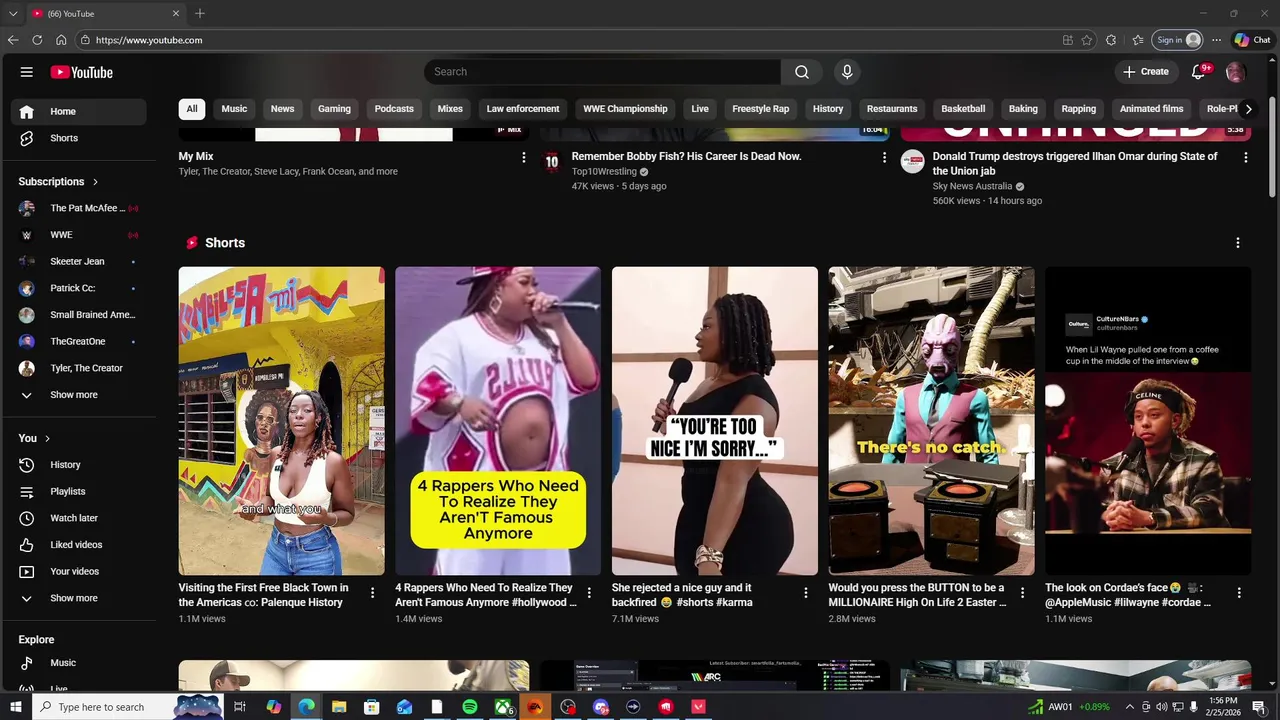This screenshot has width=1280, height=720.
Task: Open Remember Bobby Fish video title
Action: pyautogui.click(x=686, y=157)
